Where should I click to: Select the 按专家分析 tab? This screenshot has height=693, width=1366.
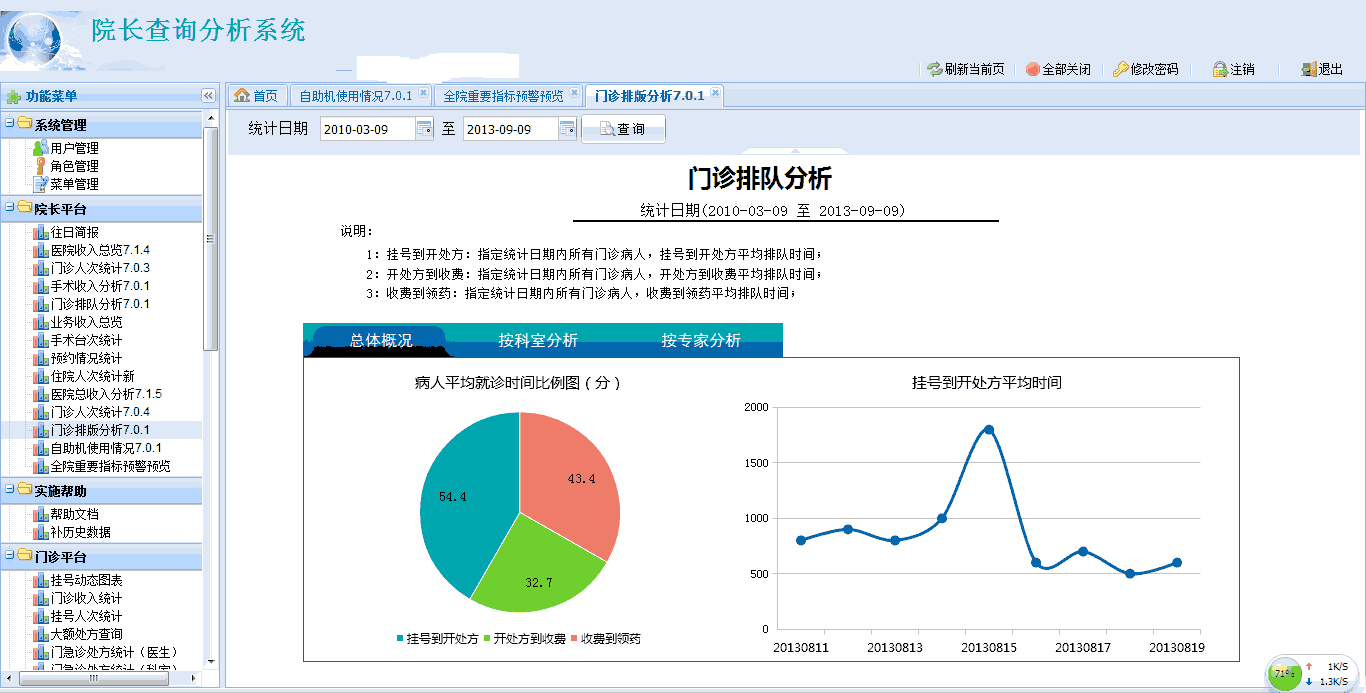701,340
